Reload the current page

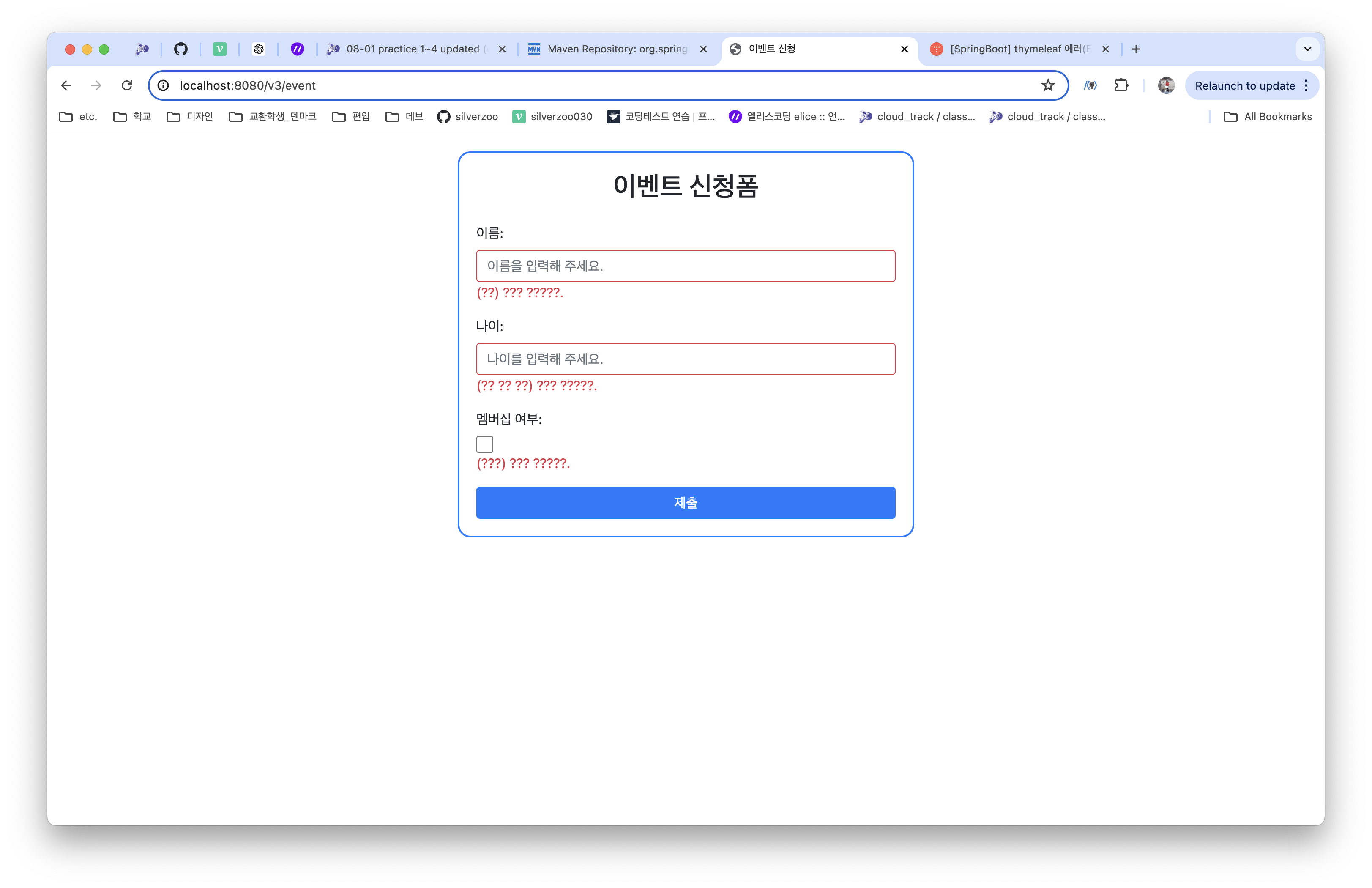coord(127,85)
